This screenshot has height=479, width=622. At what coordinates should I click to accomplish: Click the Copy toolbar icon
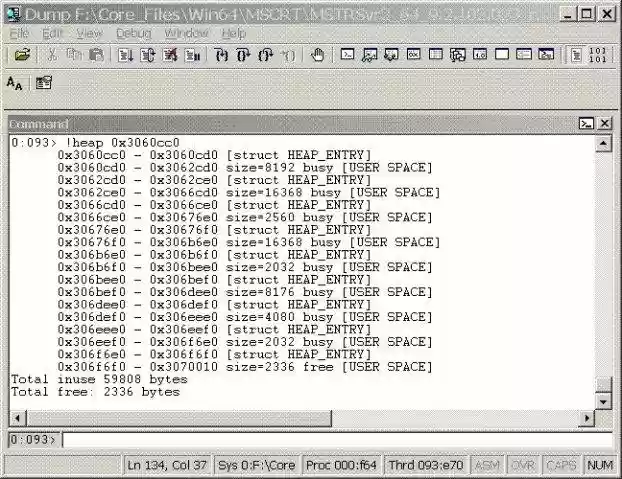(x=74, y=55)
